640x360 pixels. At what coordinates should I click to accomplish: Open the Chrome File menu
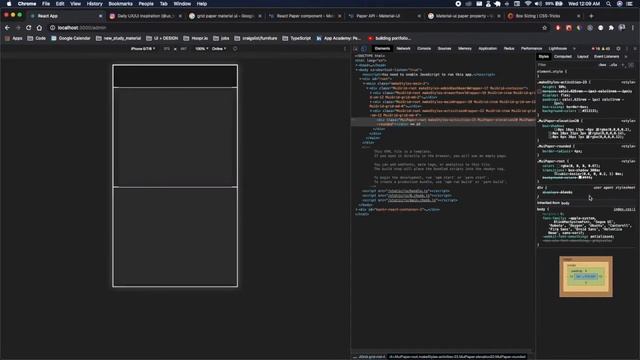[46, 4]
